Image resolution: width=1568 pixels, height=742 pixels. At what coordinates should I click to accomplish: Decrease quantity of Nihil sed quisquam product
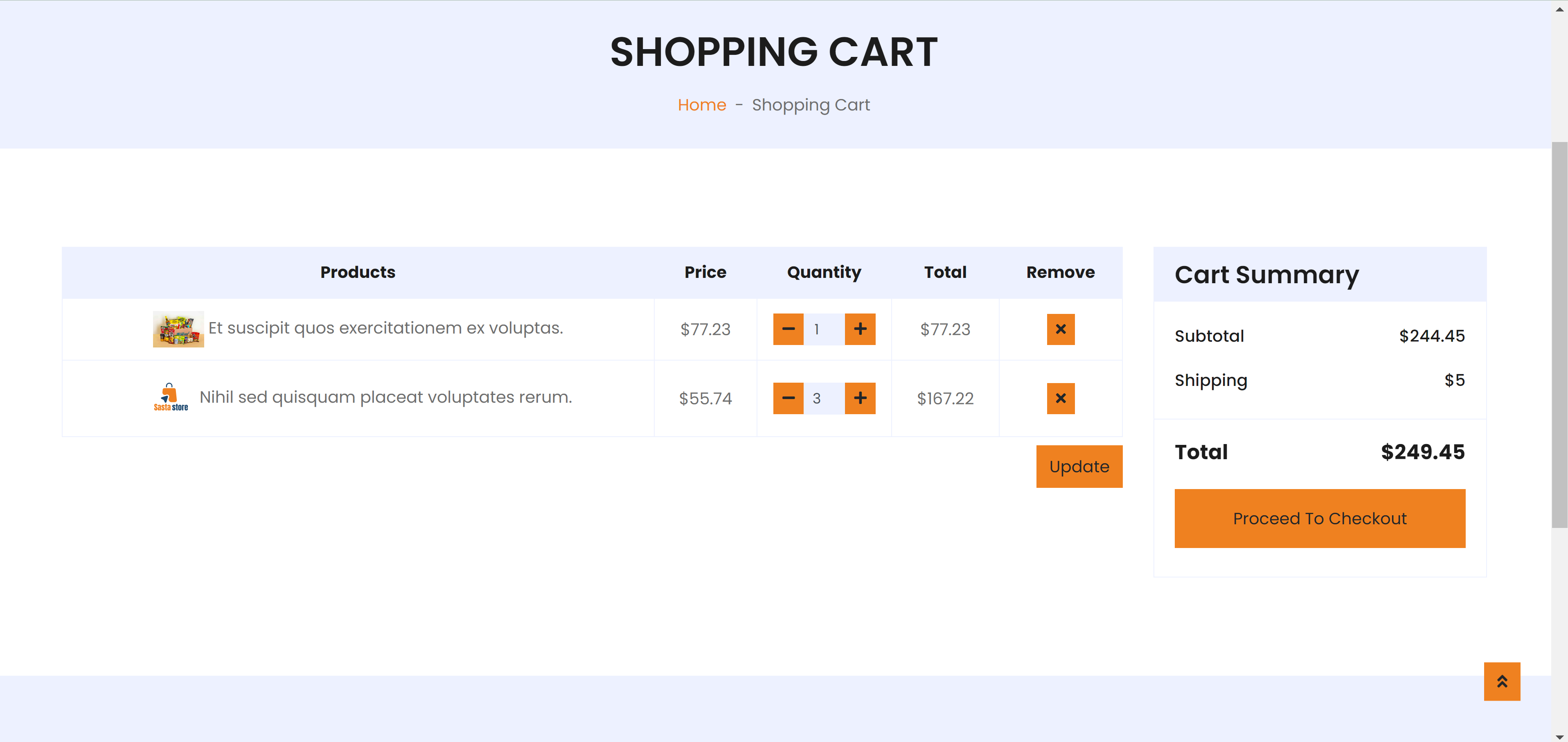[788, 399]
